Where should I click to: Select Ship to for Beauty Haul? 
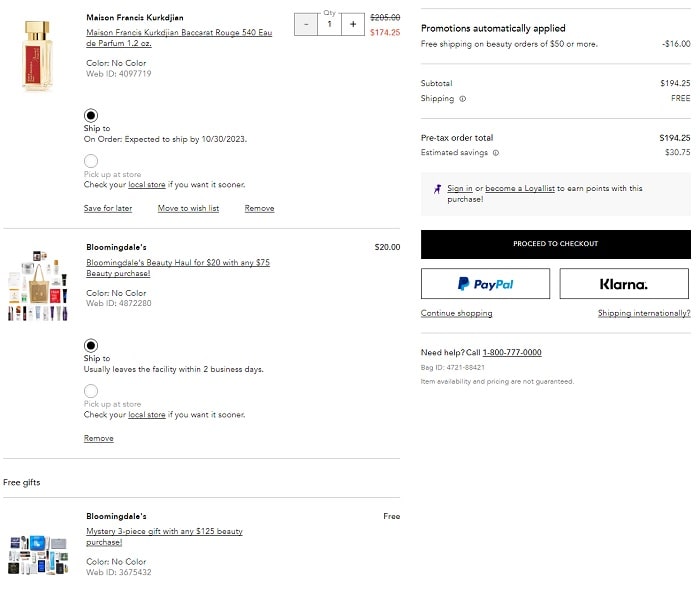point(91,345)
